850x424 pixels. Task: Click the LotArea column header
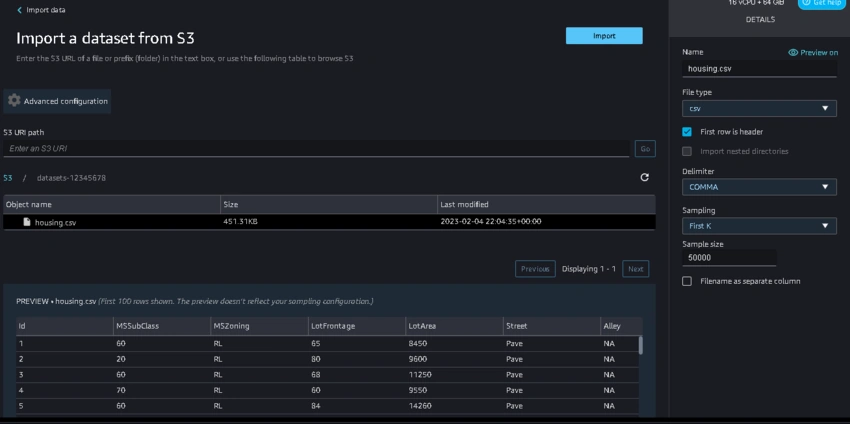(455, 326)
